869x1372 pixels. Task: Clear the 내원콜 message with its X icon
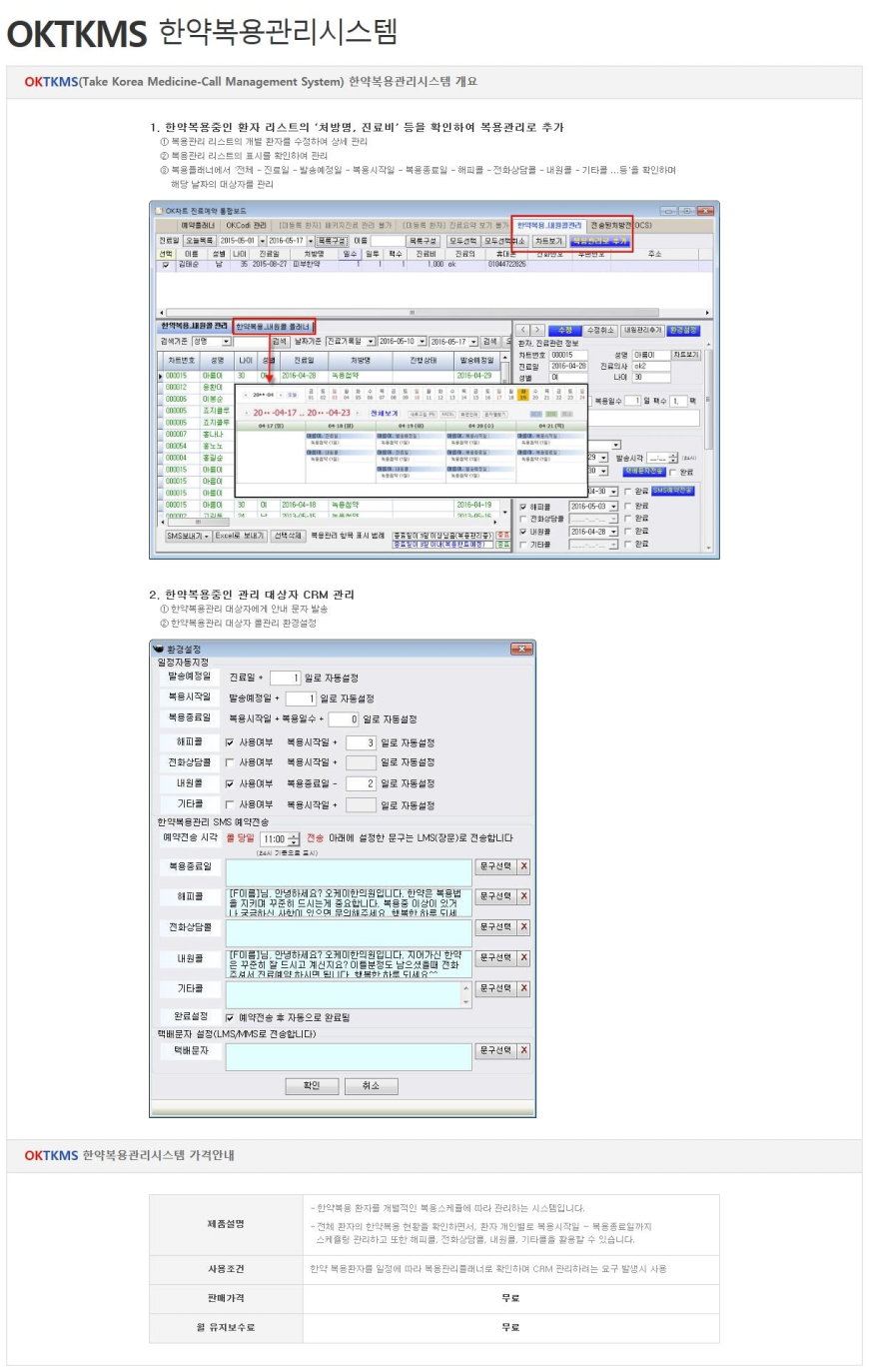tap(524, 957)
